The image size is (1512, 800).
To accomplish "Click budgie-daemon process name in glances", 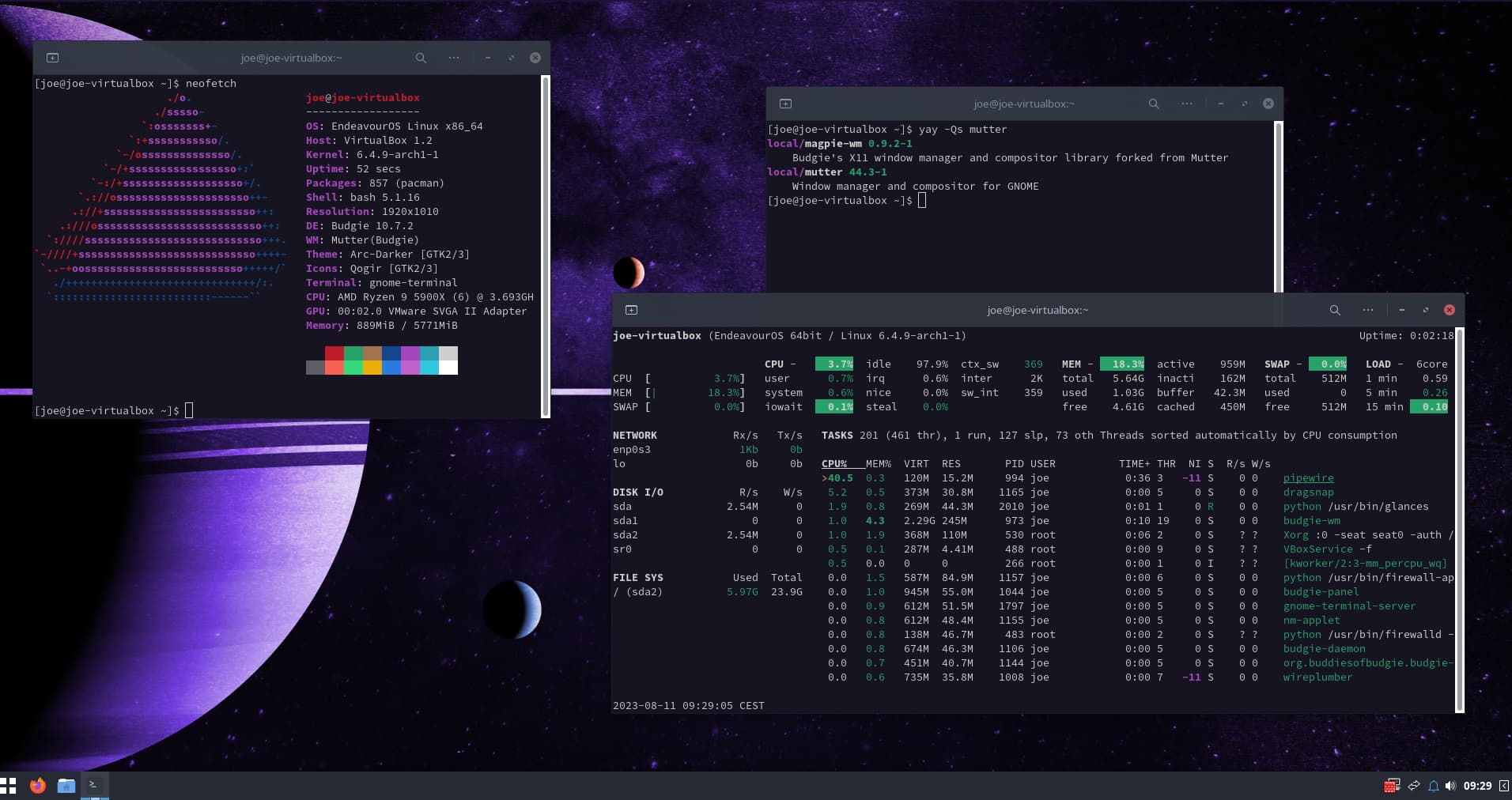I will point(1324,649).
